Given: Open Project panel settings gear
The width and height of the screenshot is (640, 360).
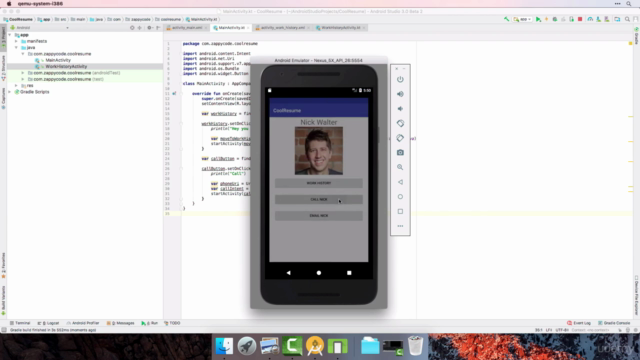Looking at the screenshot, I should point(149,28).
